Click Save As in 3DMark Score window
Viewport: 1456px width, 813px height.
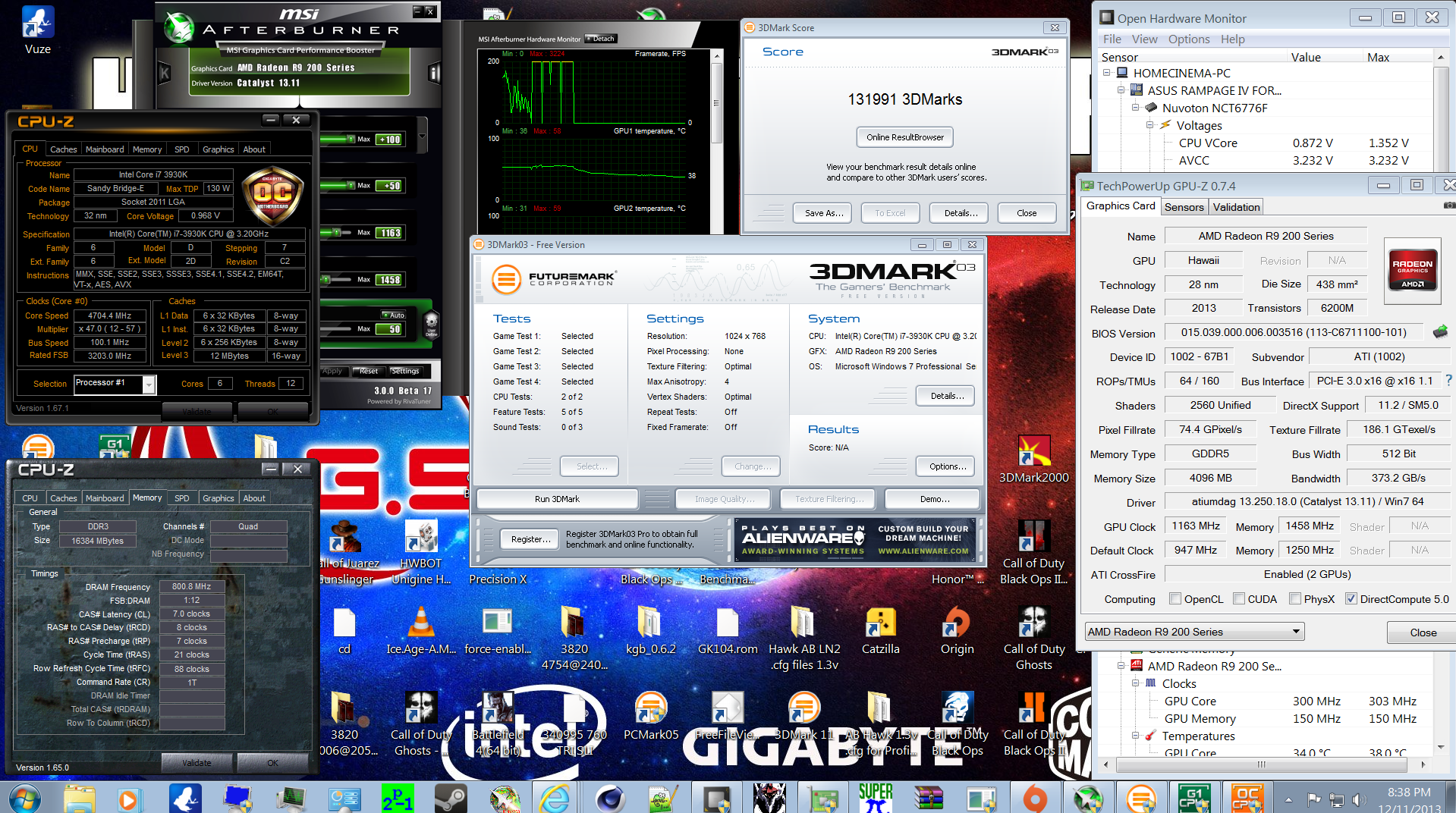point(823,213)
